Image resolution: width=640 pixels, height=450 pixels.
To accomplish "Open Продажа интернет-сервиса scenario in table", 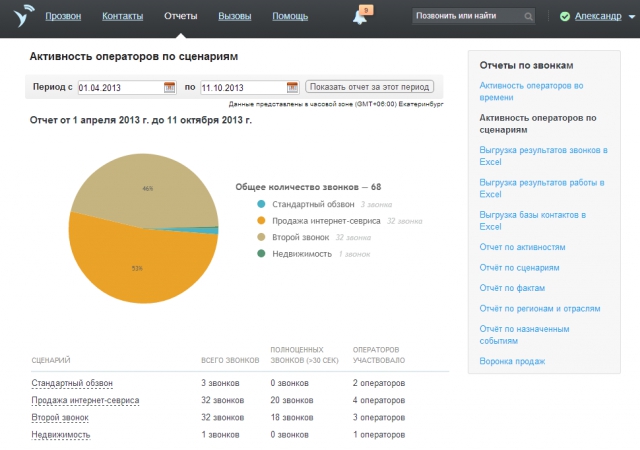I will [x=85, y=400].
